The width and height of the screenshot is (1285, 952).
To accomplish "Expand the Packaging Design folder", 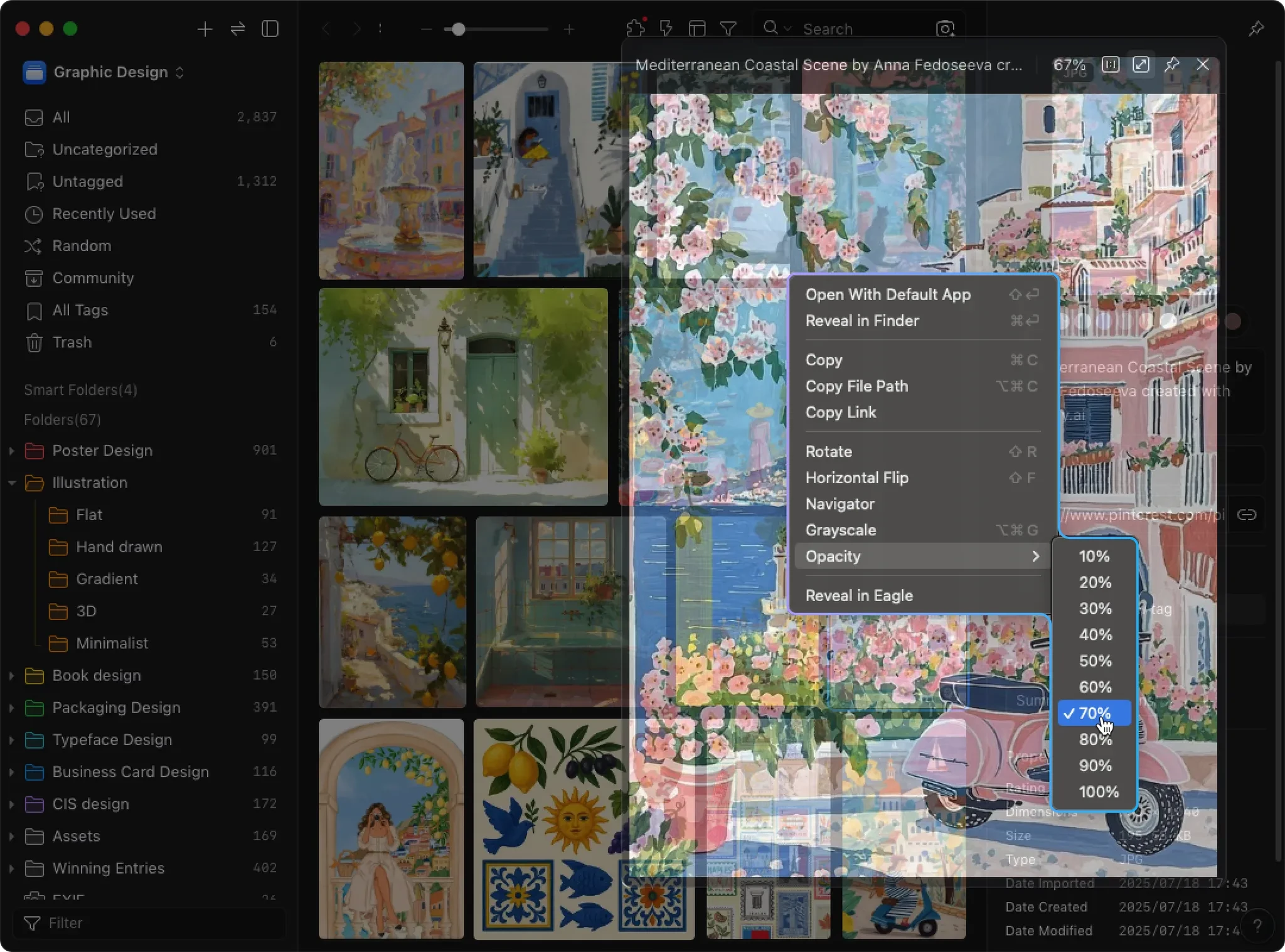I will point(11,707).
